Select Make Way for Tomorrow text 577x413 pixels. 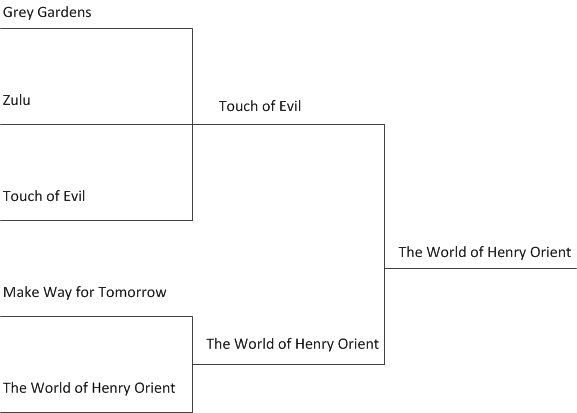(85, 292)
